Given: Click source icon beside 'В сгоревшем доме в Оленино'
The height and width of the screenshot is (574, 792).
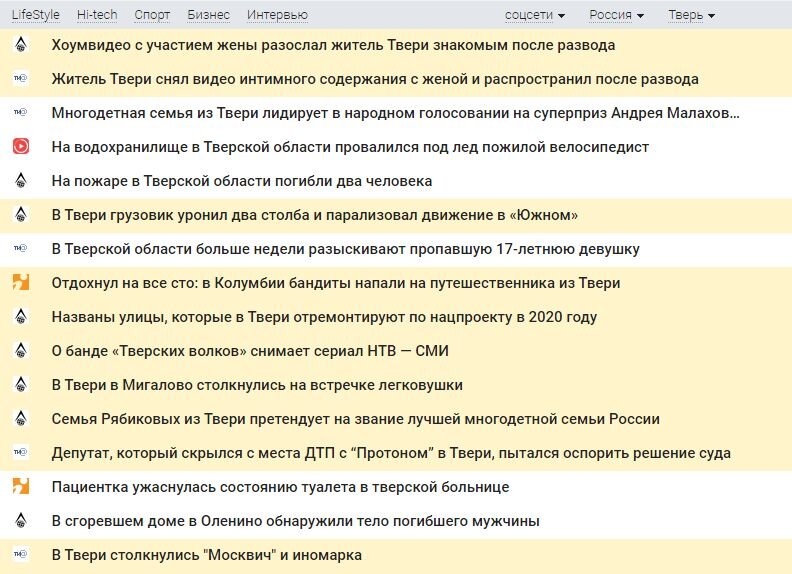Looking at the screenshot, I should click(21, 520).
